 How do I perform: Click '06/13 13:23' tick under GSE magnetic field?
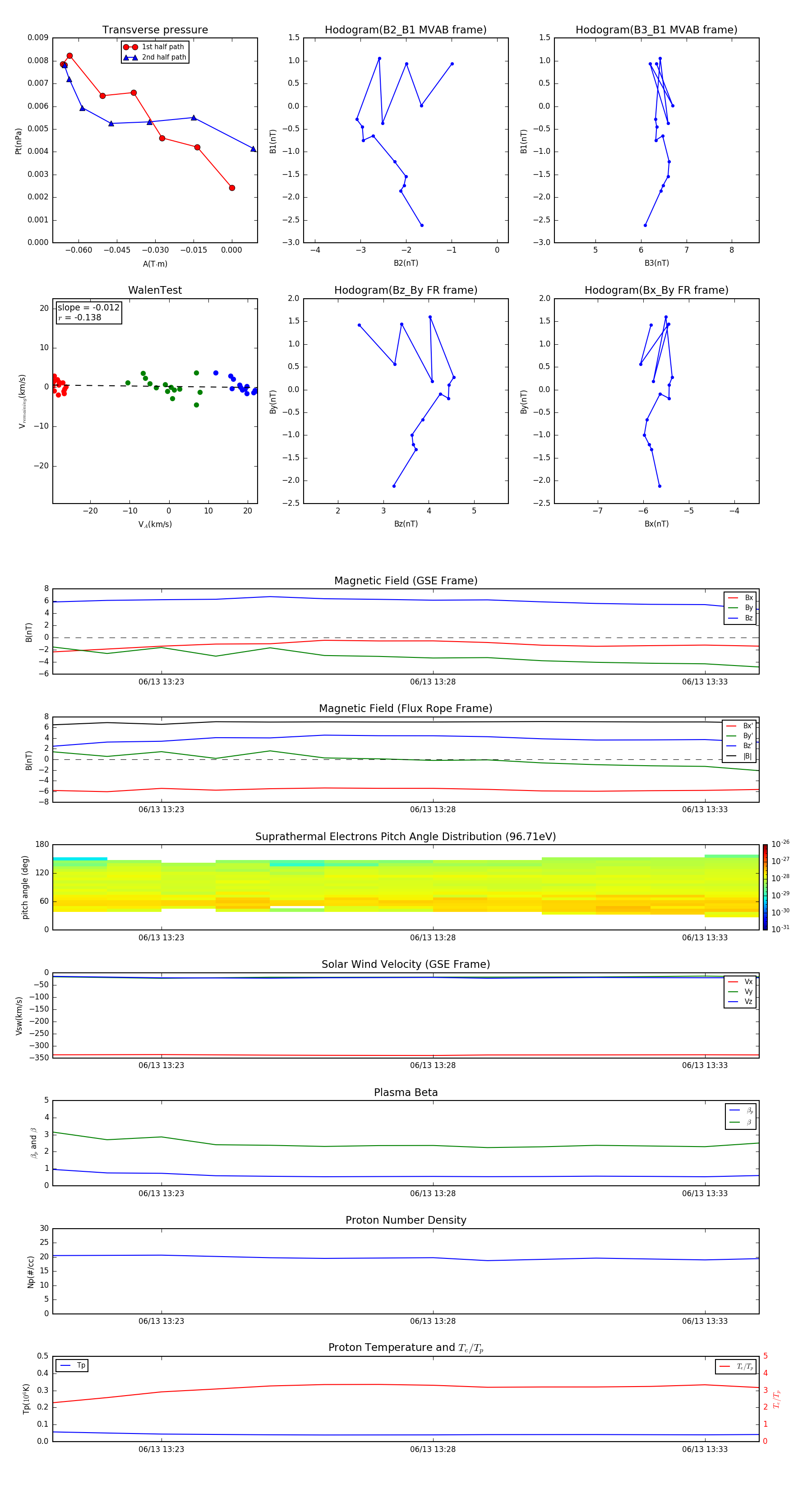click(161, 682)
